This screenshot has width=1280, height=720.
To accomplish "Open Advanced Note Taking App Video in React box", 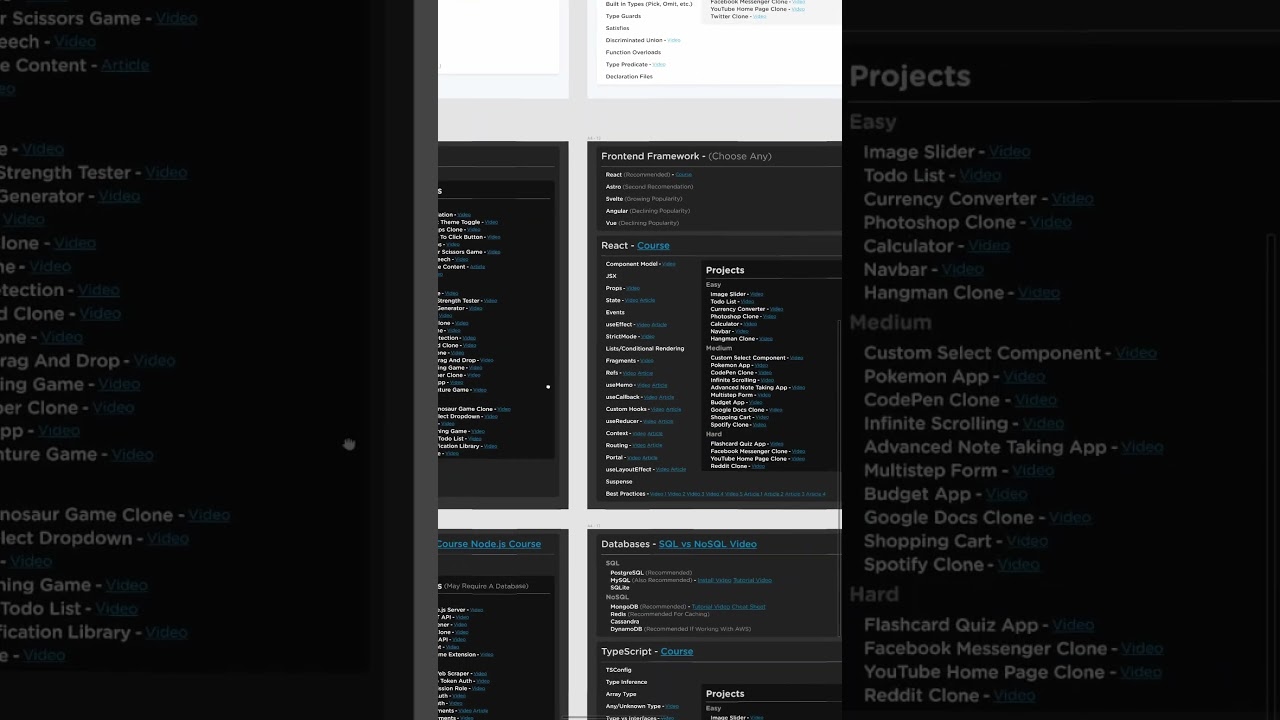I will click(798, 387).
